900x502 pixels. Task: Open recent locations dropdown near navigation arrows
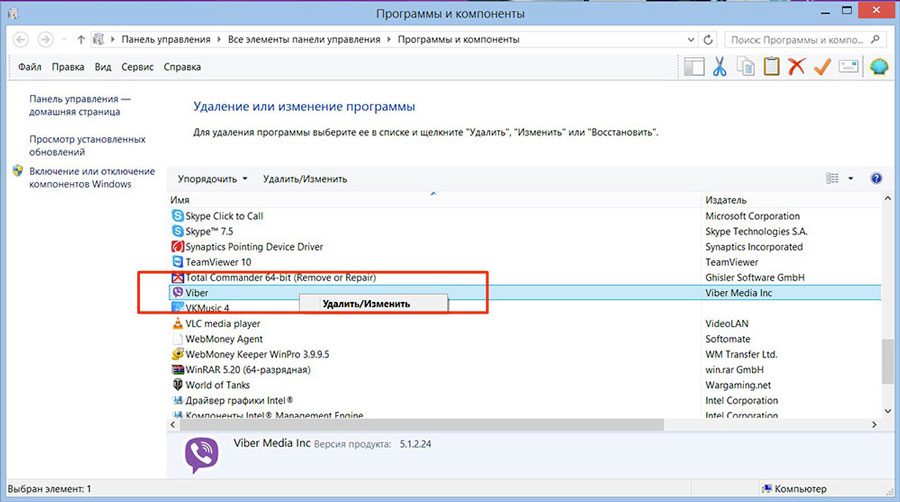[x=64, y=40]
